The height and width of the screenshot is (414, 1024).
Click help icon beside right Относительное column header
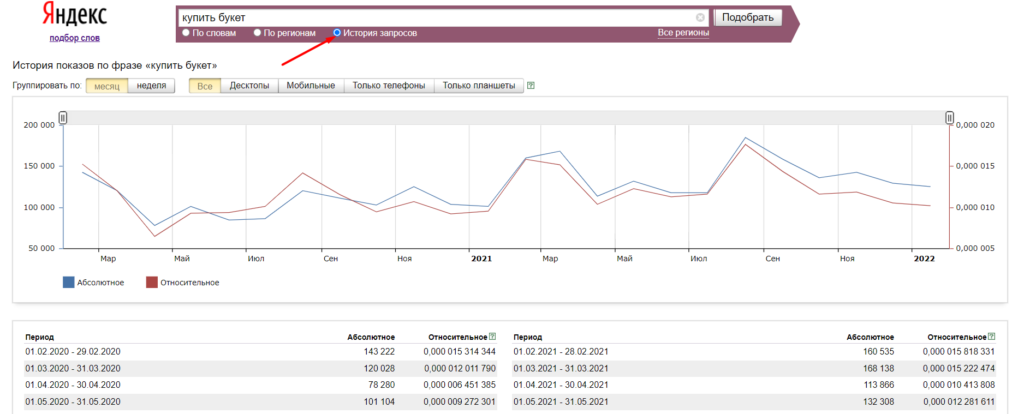tap(992, 337)
